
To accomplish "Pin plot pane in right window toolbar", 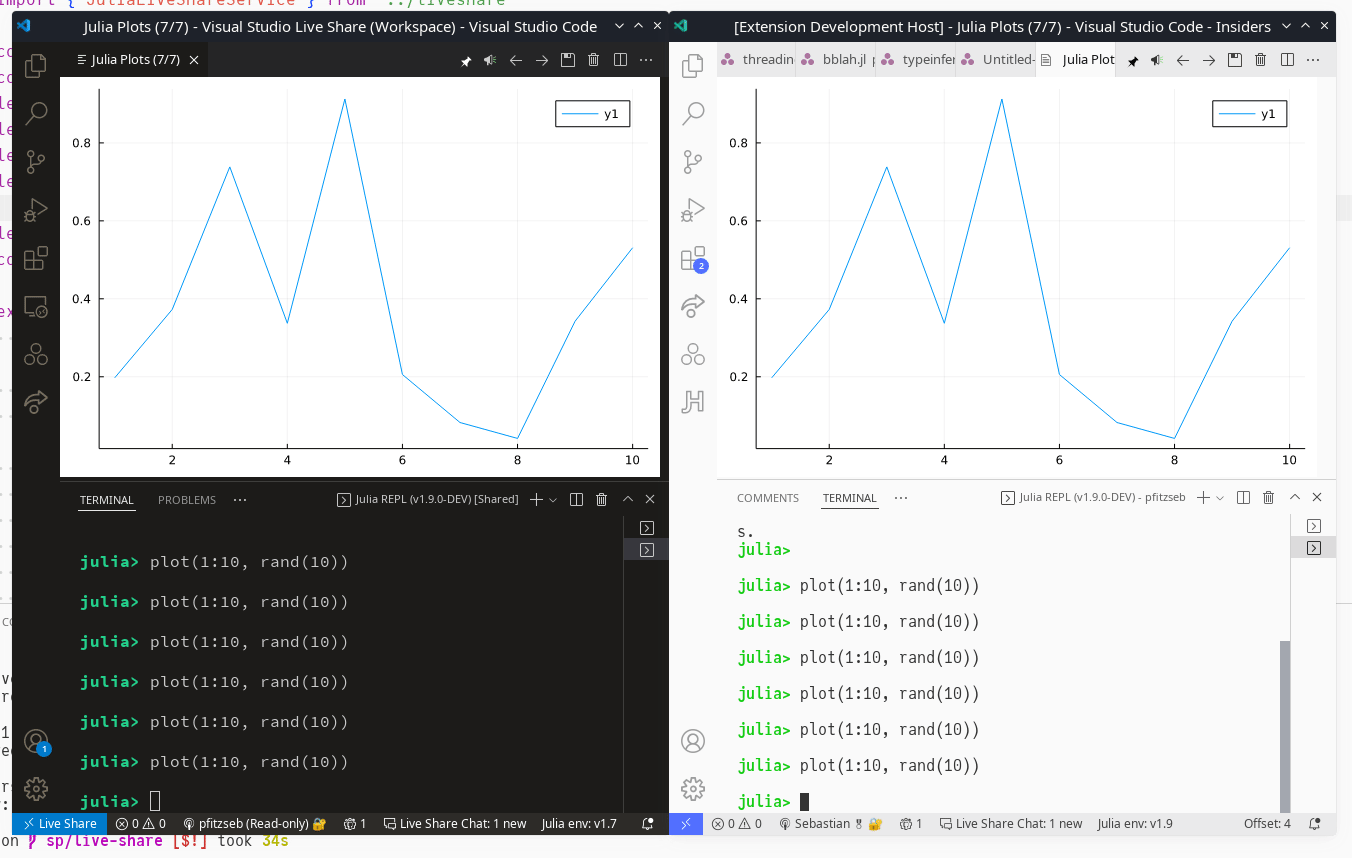I will (x=1132, y=61).
